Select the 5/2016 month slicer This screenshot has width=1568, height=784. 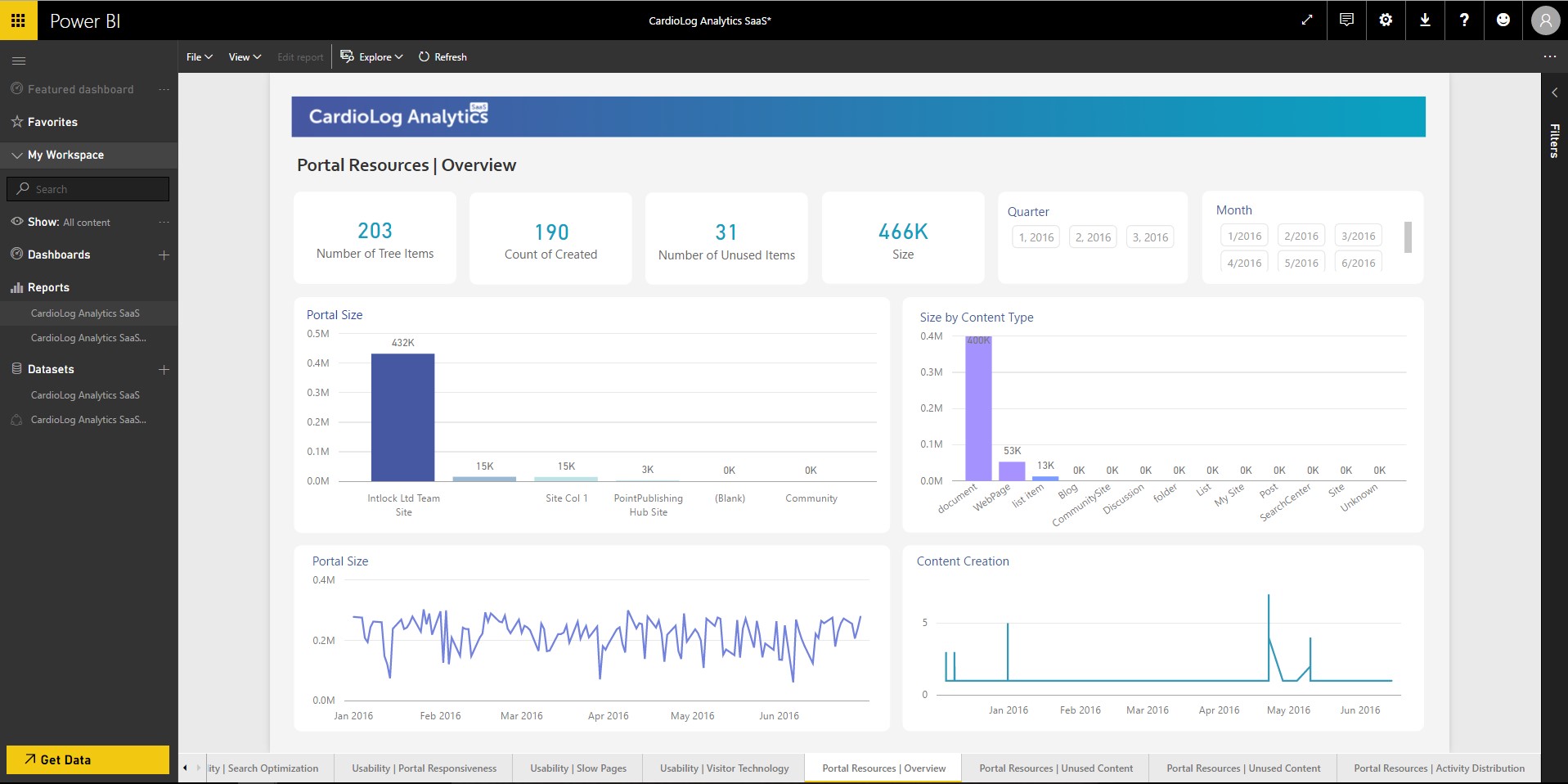pos(1301,262)
